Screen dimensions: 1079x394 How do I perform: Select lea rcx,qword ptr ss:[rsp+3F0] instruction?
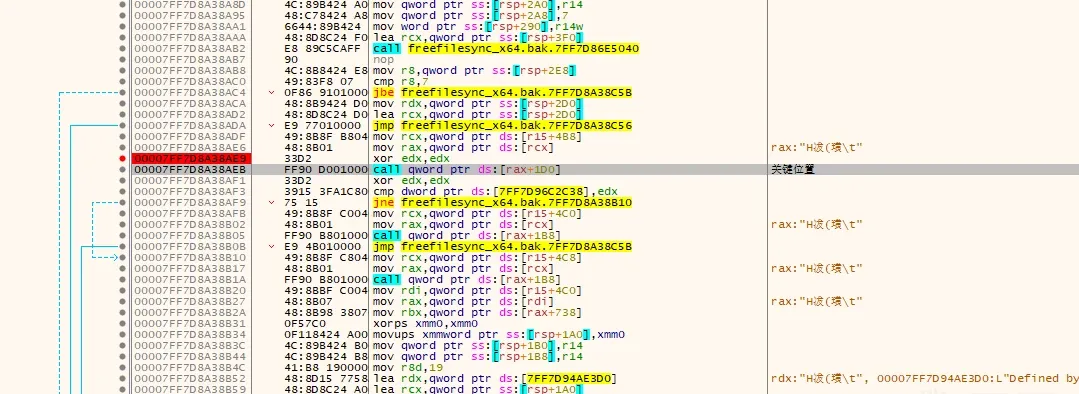pyautogui.click(x=478, y=37)
